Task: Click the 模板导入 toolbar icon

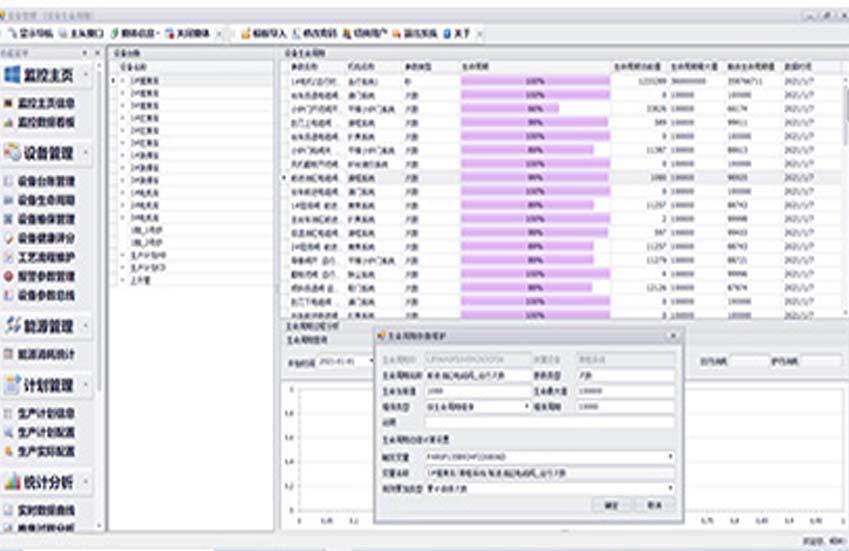Action: click(x=246, y=33)
